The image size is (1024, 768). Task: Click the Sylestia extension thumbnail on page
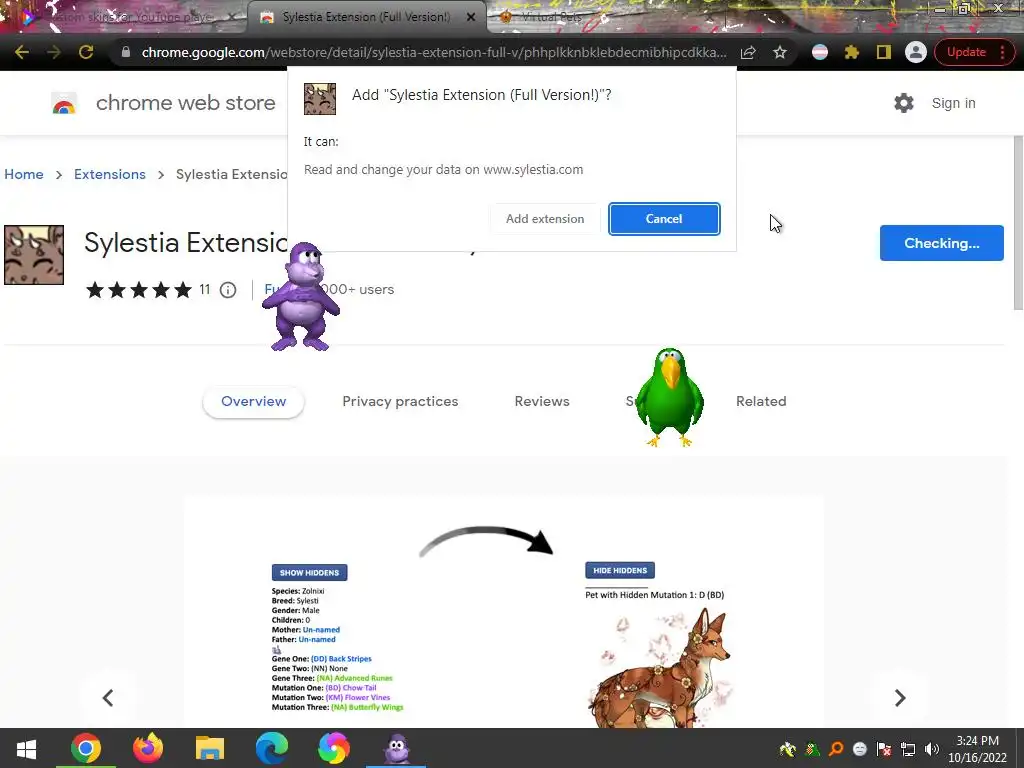tap(34, 255)
